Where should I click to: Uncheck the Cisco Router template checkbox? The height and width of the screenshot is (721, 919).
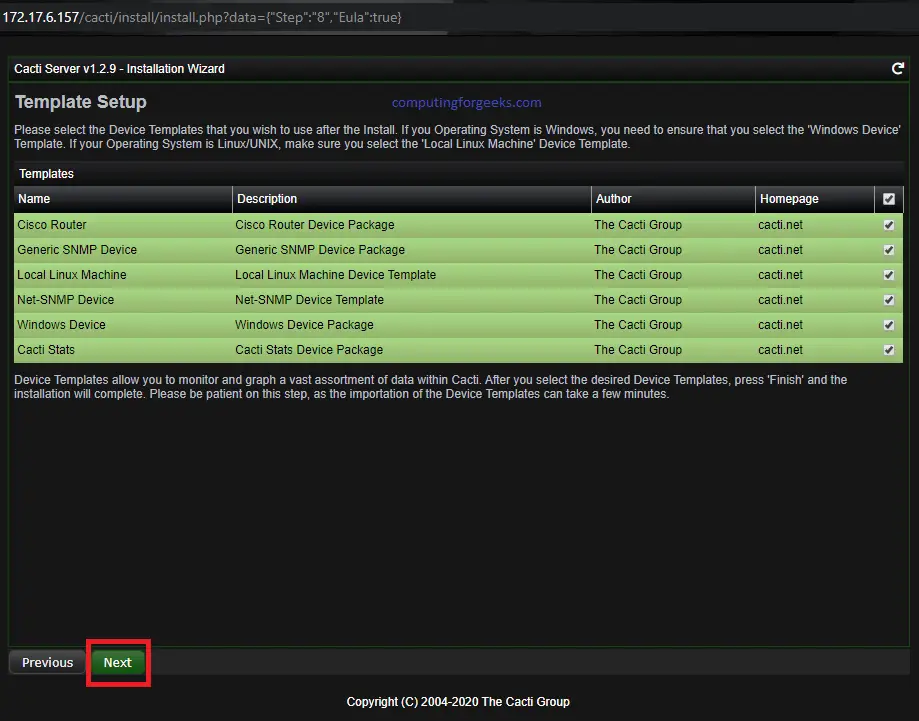click(x=889, y=225)
